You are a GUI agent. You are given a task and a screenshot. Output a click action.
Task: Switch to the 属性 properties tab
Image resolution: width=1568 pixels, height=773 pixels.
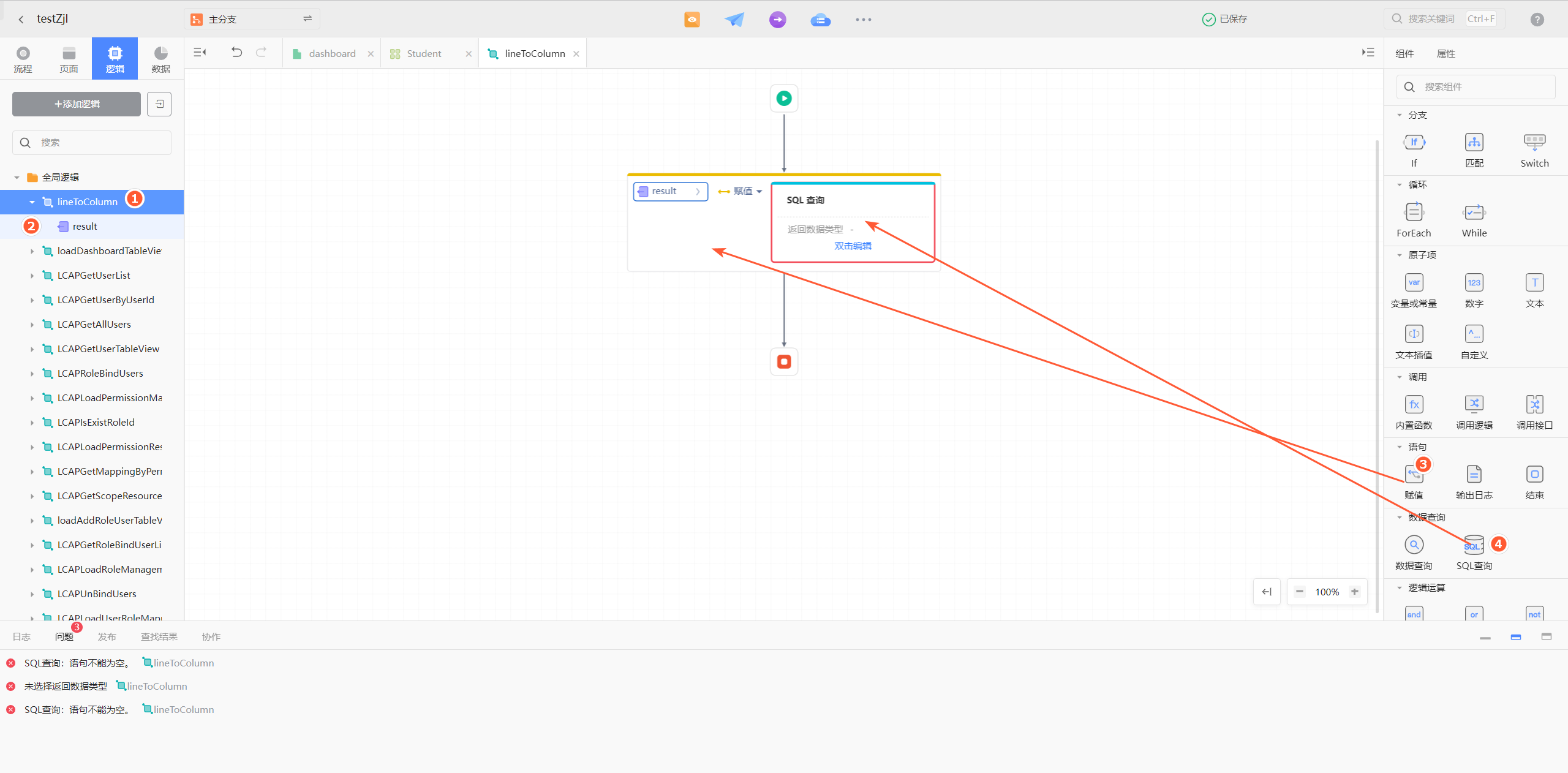1446,54
